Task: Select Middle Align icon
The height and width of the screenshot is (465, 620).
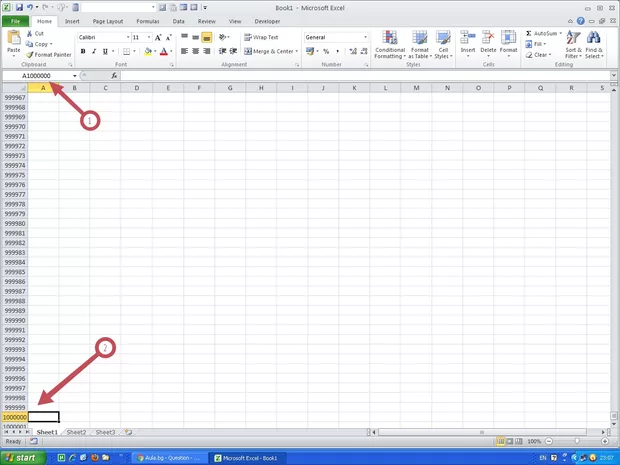Action: click(x=196, y=37)
